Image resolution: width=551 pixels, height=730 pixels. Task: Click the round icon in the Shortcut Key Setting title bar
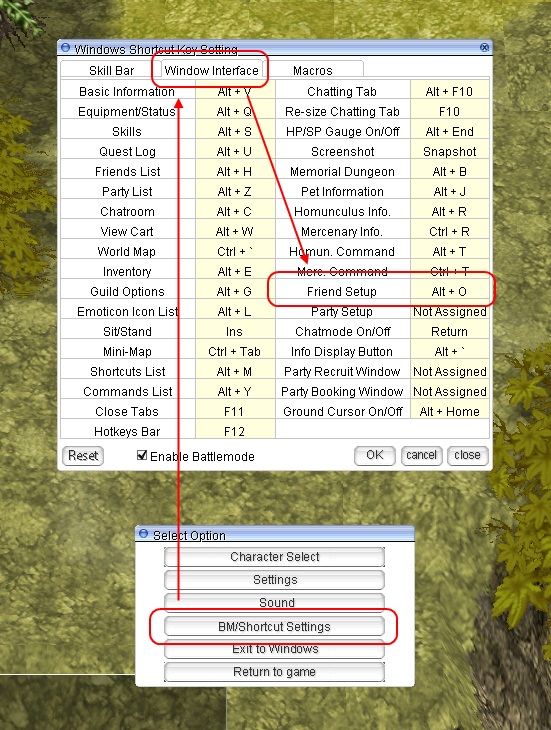click(66, 47)
